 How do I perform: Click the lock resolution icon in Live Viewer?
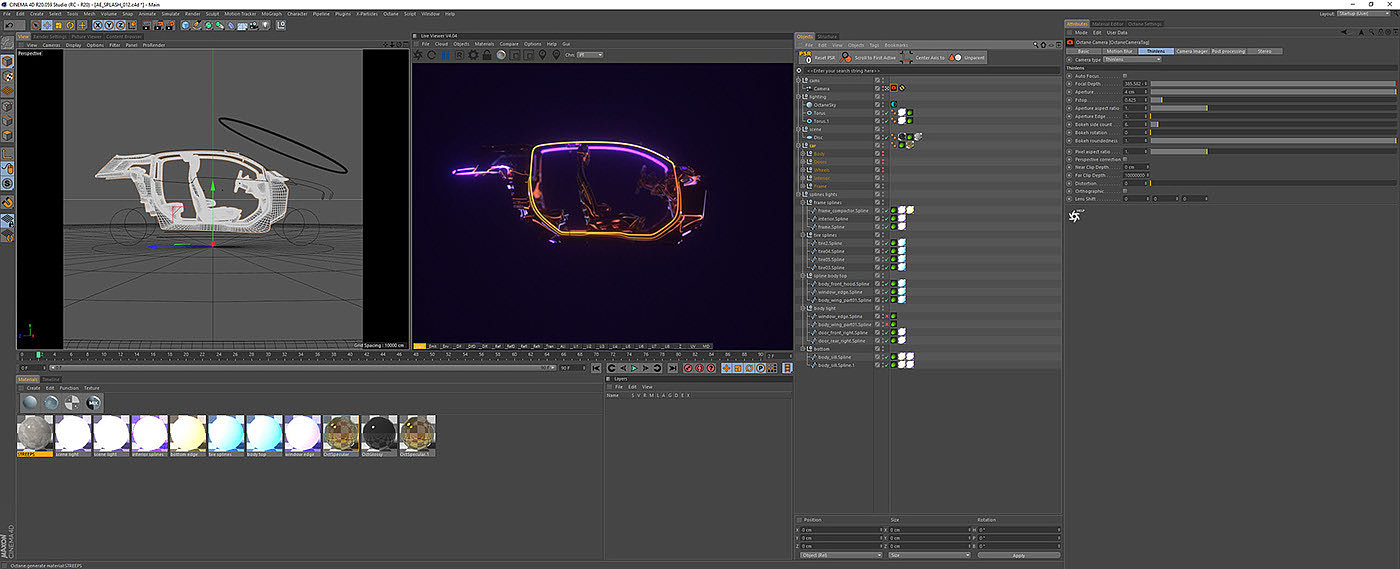486,55
